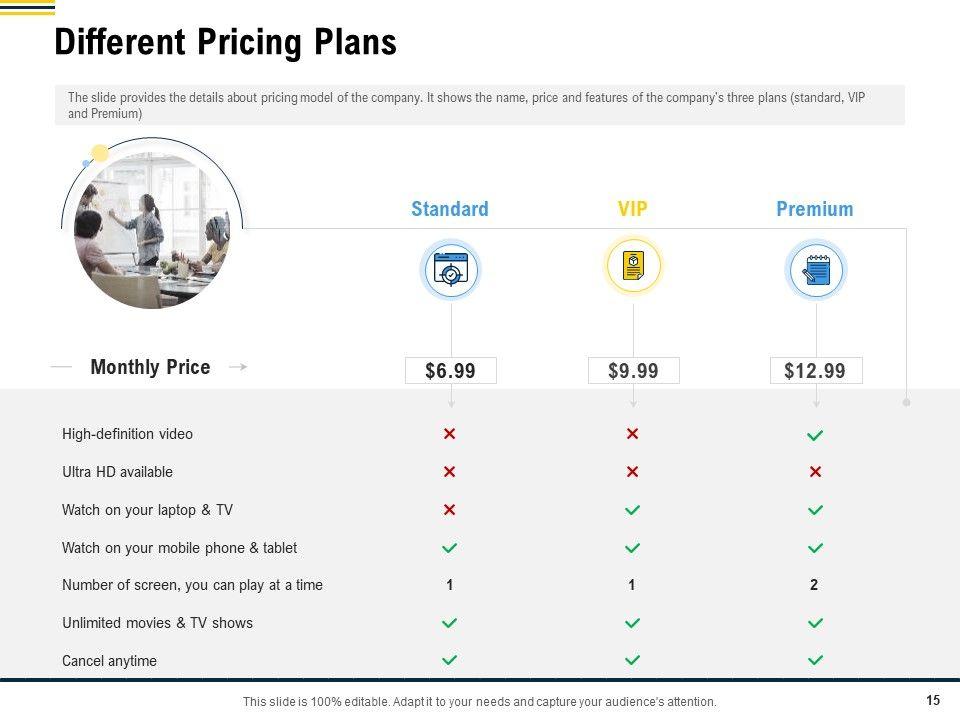Click the Different Pricing Plans title
The image size is (960, 720).
point(225,43)
